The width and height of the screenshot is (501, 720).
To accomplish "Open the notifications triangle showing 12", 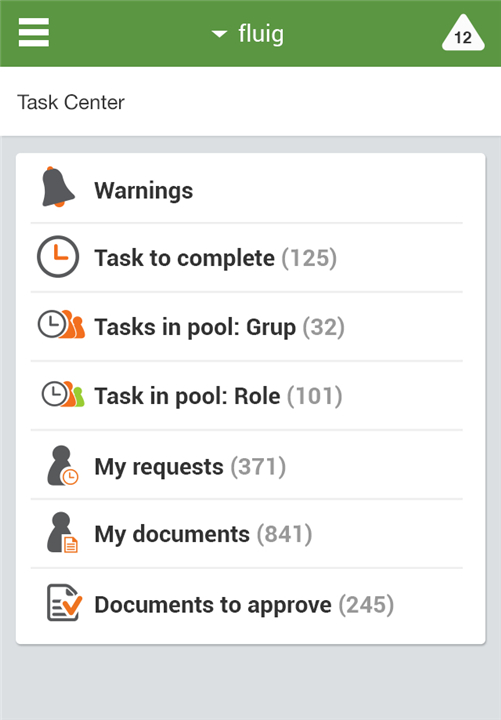I will 463,33.
